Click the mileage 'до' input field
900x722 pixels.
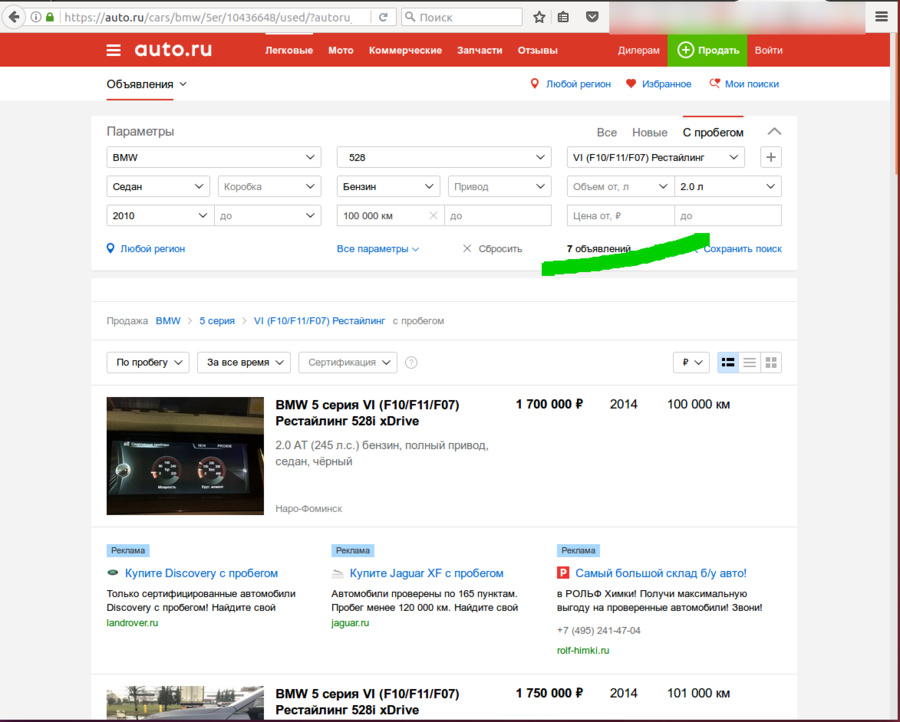[498, 216]
